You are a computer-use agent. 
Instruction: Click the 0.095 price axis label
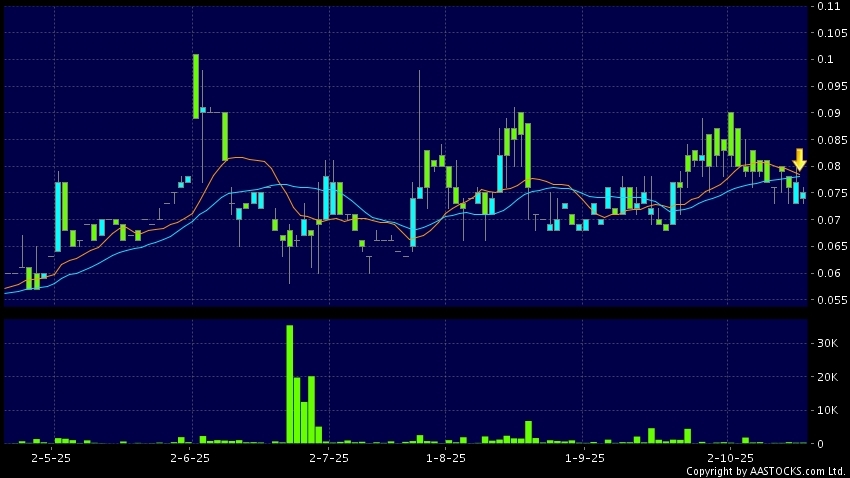pos(828,87)
